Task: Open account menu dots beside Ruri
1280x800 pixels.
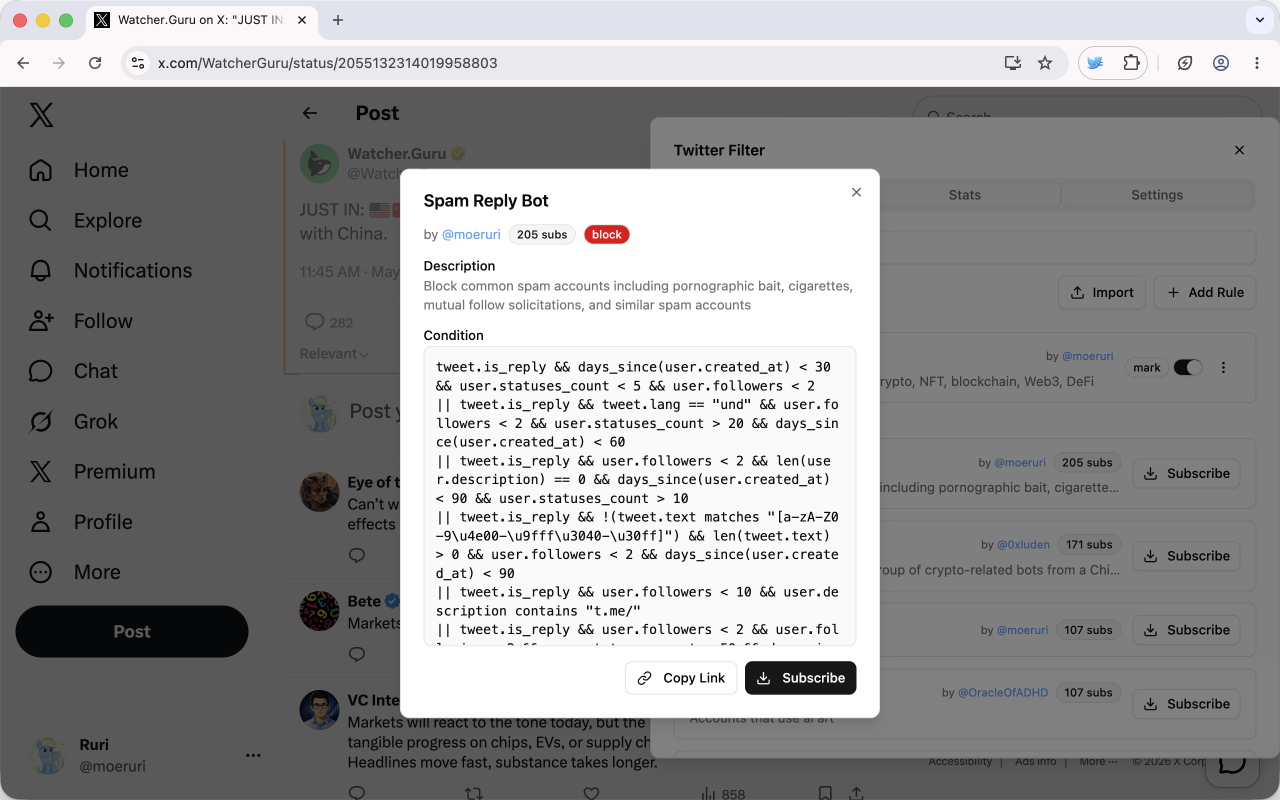Action: [x=253, y=755]
